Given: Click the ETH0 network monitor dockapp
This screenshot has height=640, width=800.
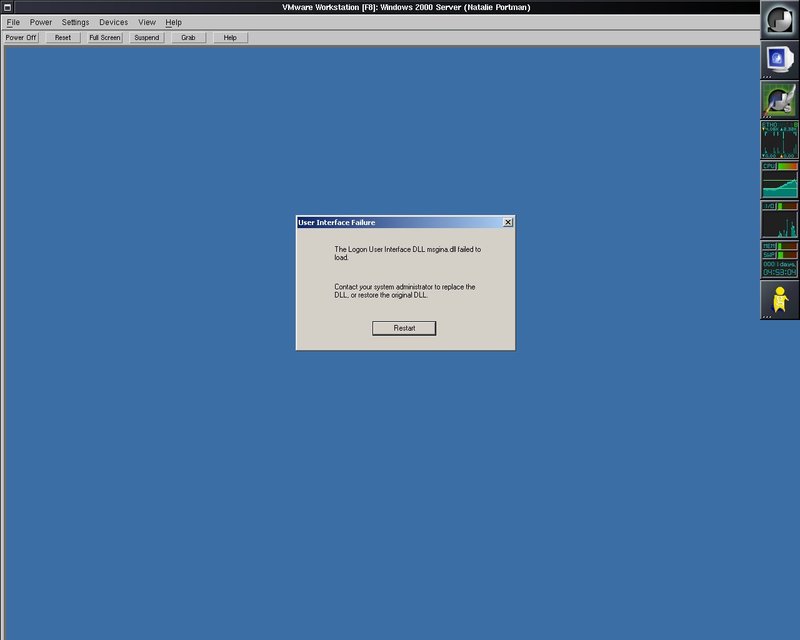Looking at the screenshot, I should point(780,140).
